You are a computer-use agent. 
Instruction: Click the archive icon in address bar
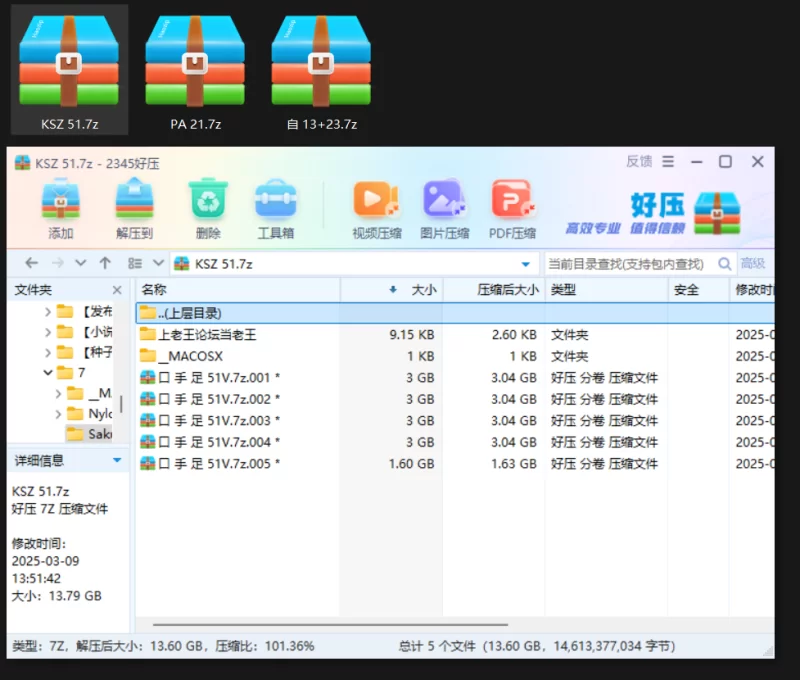point(182,264)
